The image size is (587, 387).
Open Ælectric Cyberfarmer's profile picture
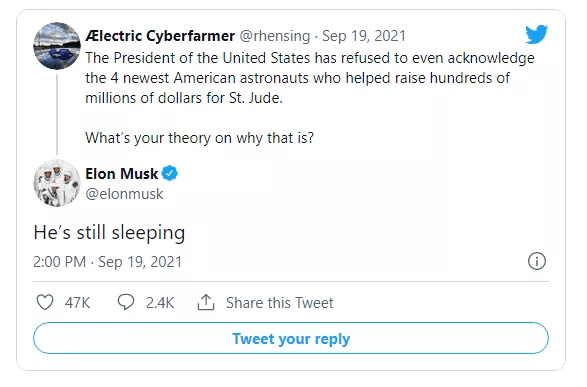click(x=57, y=46)
